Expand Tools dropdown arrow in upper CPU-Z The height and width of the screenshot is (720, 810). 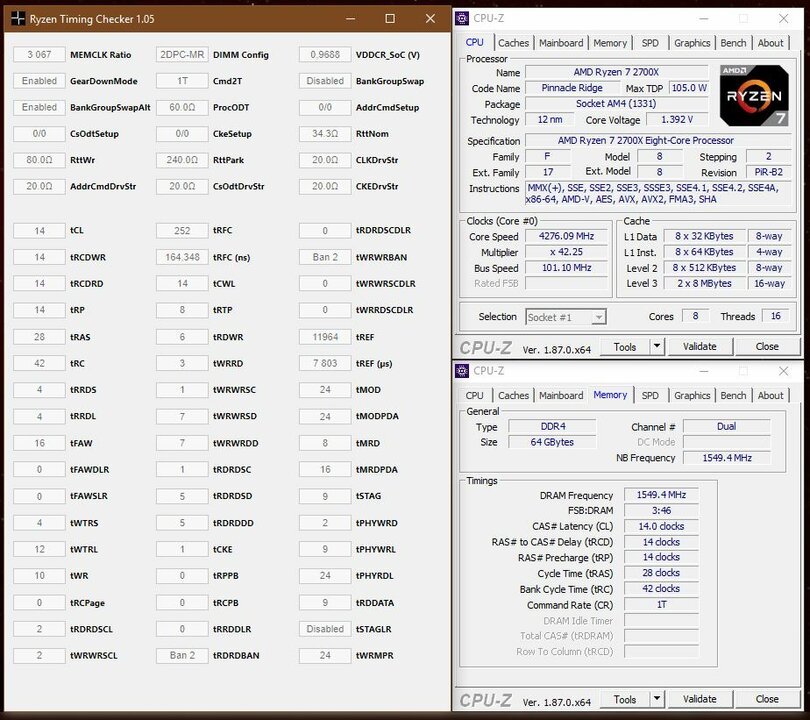point(657,346)
